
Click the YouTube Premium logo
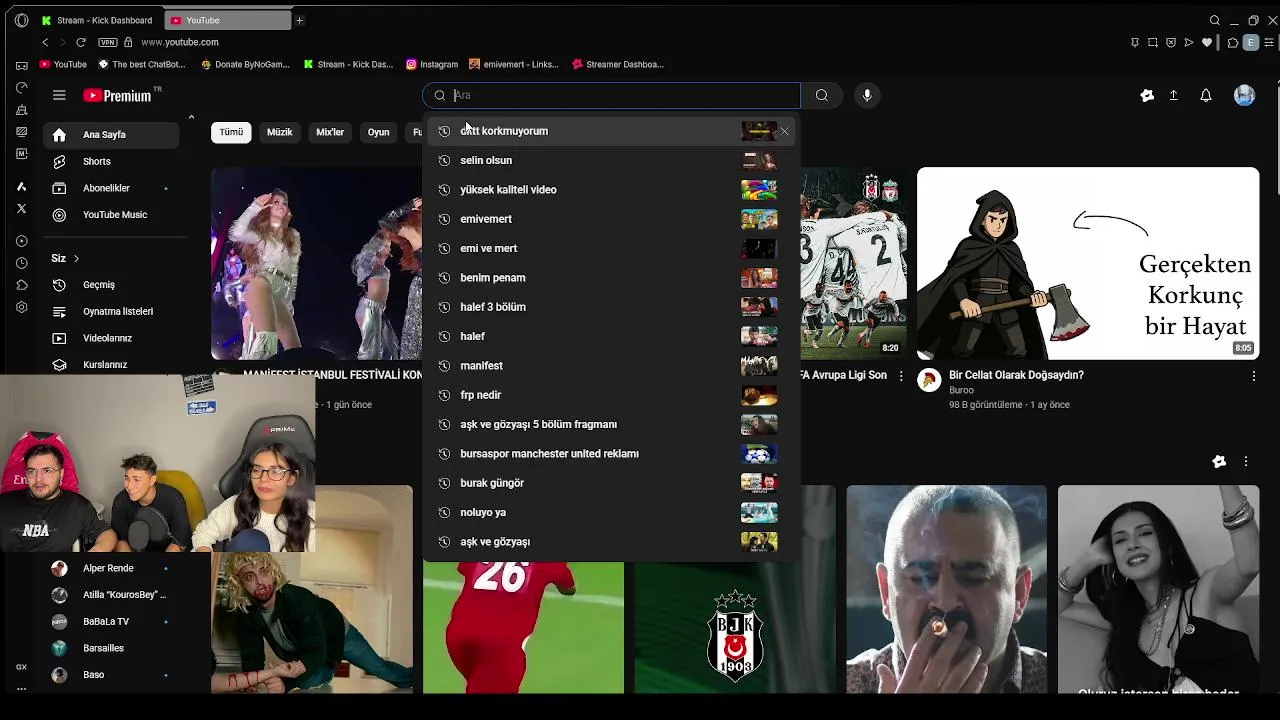click(x=117, y=95)
